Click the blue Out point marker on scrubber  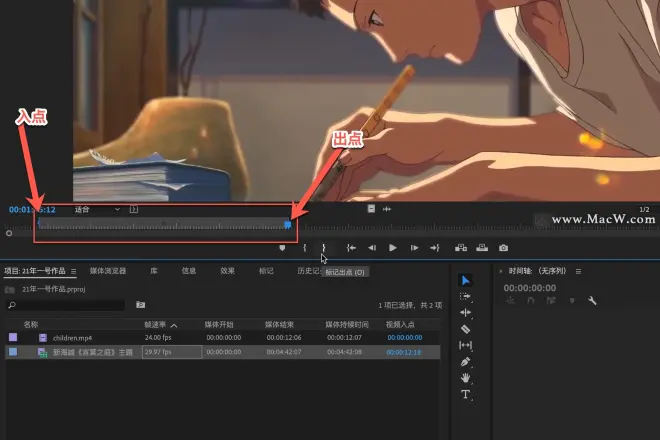[x=288, y=225]
